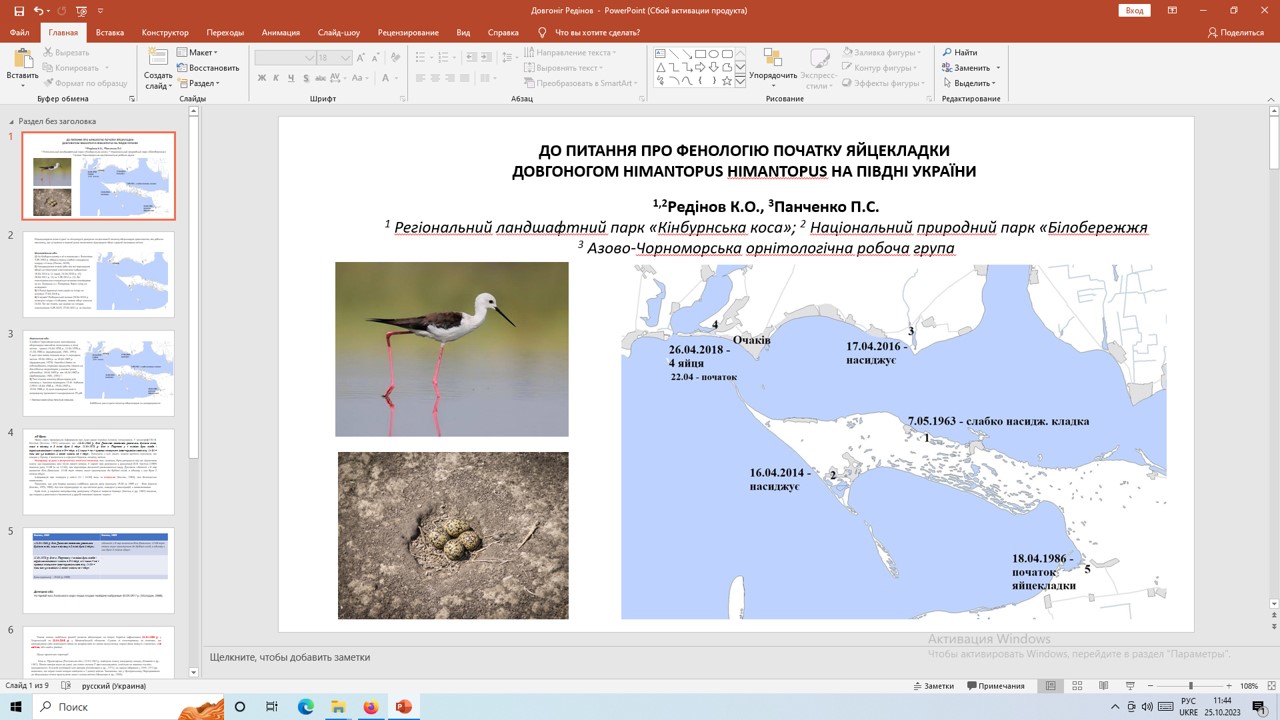
Task: Click Format Painter (Формат по образцу)
Action: click(84, 83)
